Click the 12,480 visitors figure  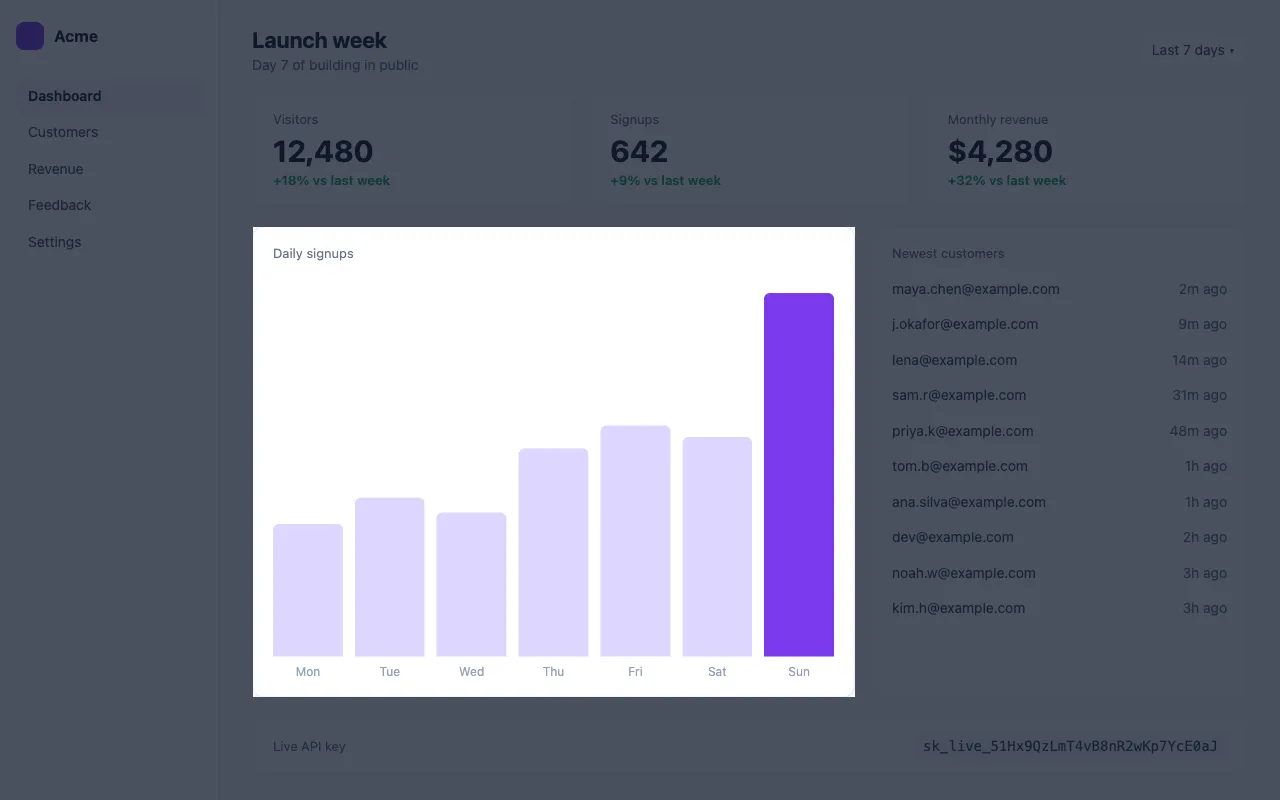323,151
